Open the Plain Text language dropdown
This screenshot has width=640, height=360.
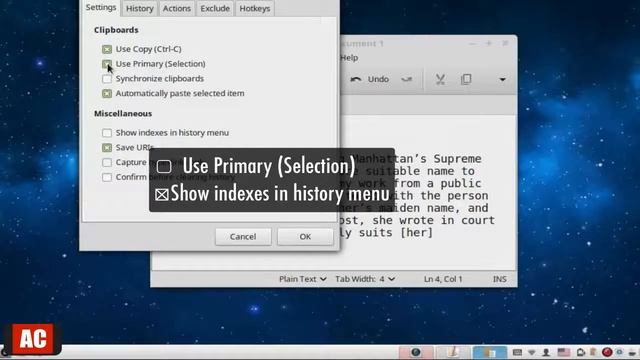(302, 279)
